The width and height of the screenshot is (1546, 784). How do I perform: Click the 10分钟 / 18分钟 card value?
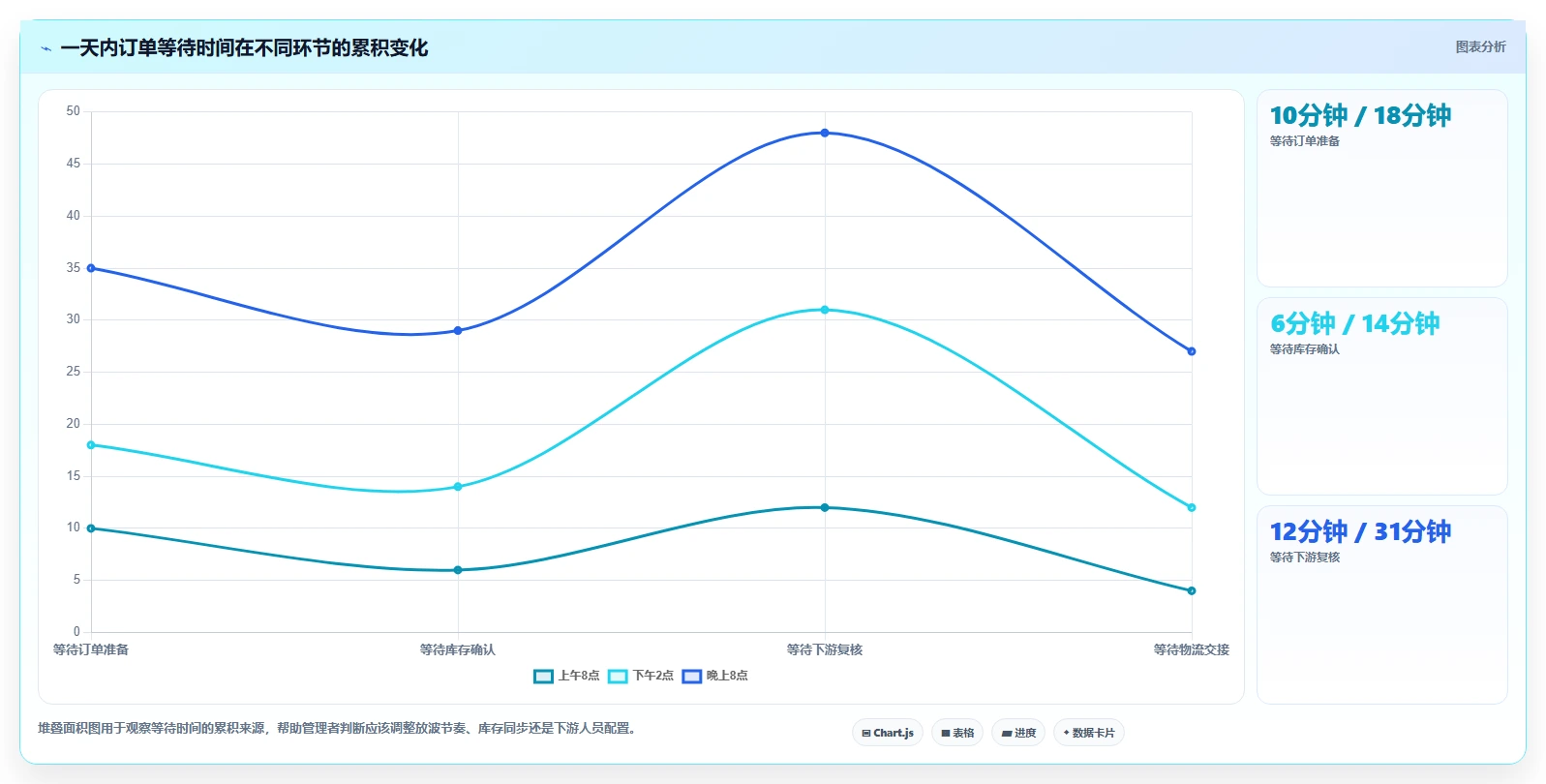point(1360,115)
